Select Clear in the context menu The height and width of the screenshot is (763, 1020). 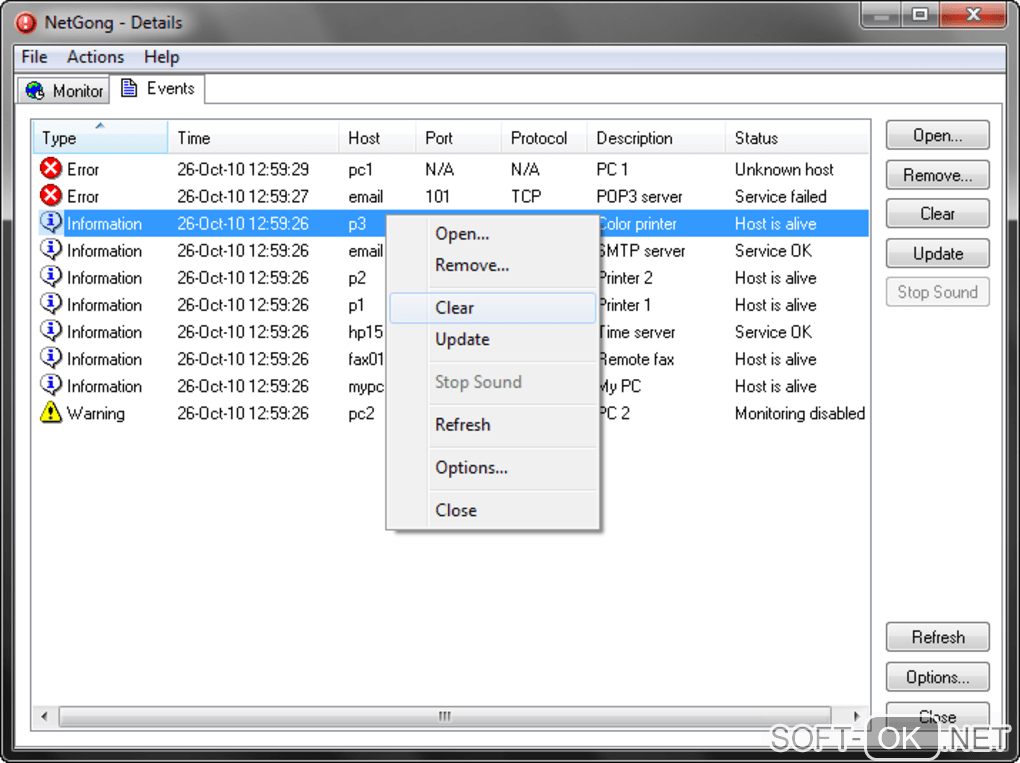pyautogui.click(x=492, y=308)
